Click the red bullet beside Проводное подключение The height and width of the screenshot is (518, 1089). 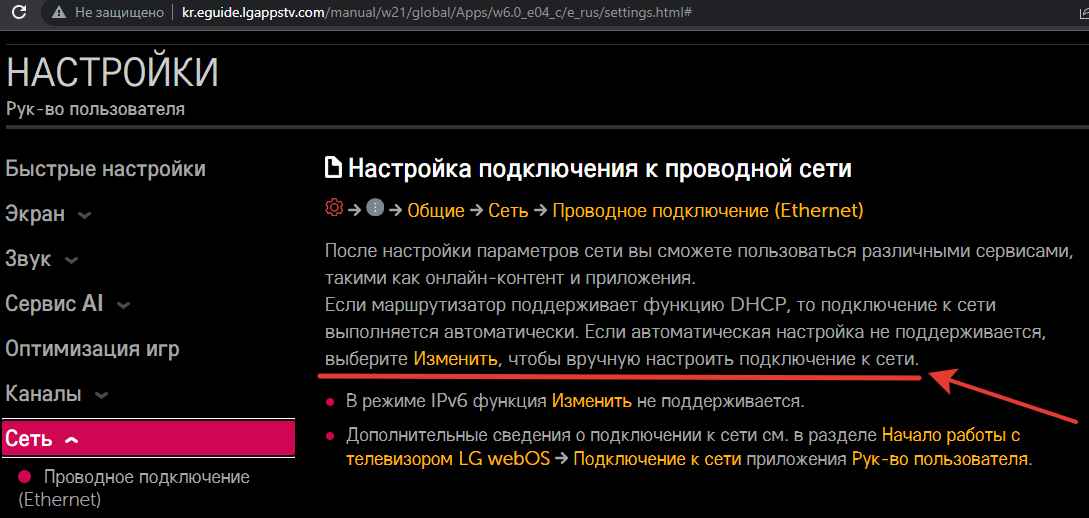click(25, 477)
